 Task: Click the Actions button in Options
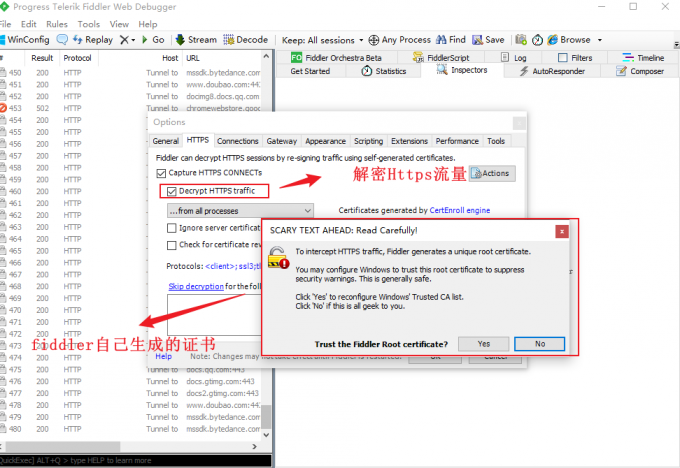click(x=492, y=173)
